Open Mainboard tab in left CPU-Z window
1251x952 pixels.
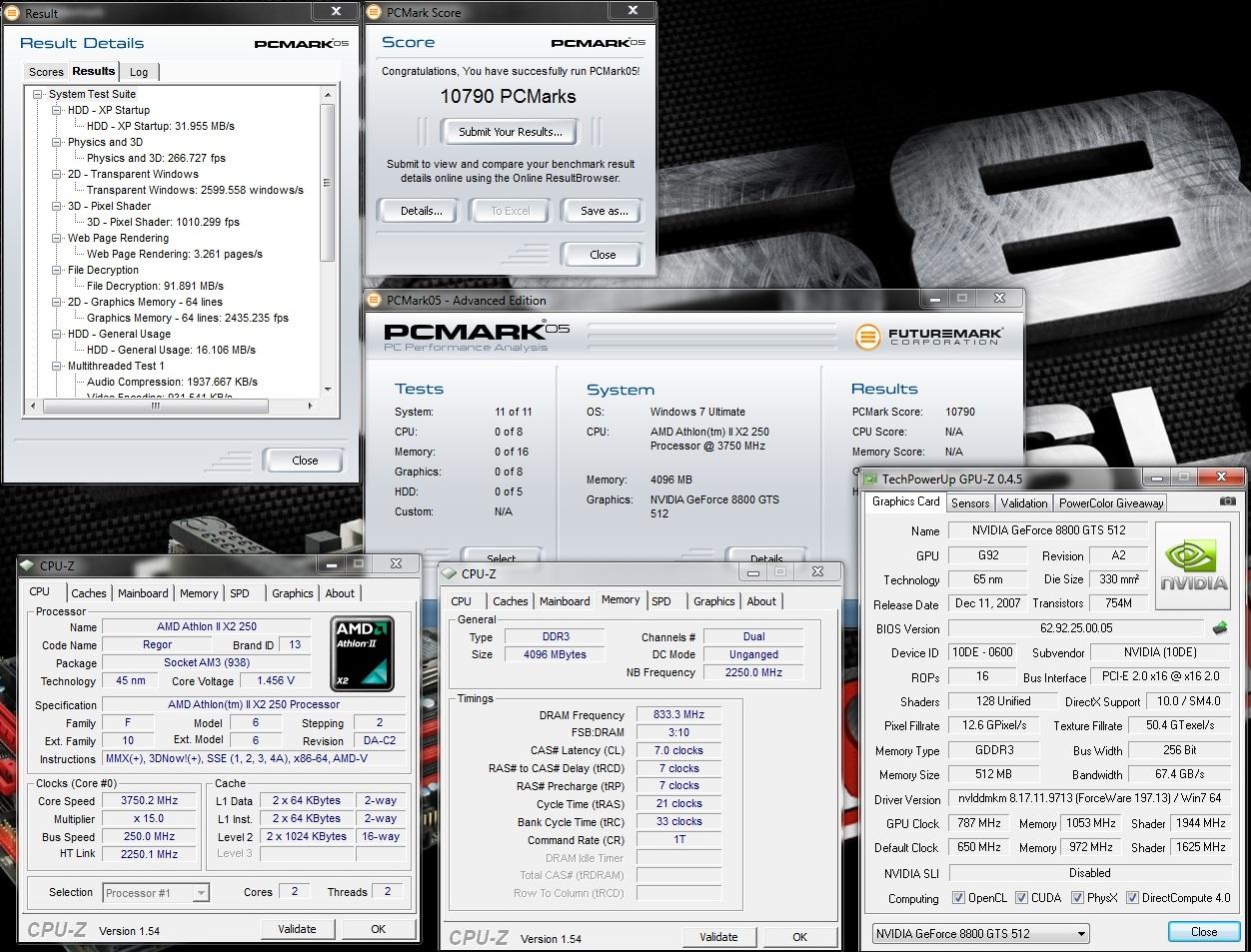[x=143, y=593]
